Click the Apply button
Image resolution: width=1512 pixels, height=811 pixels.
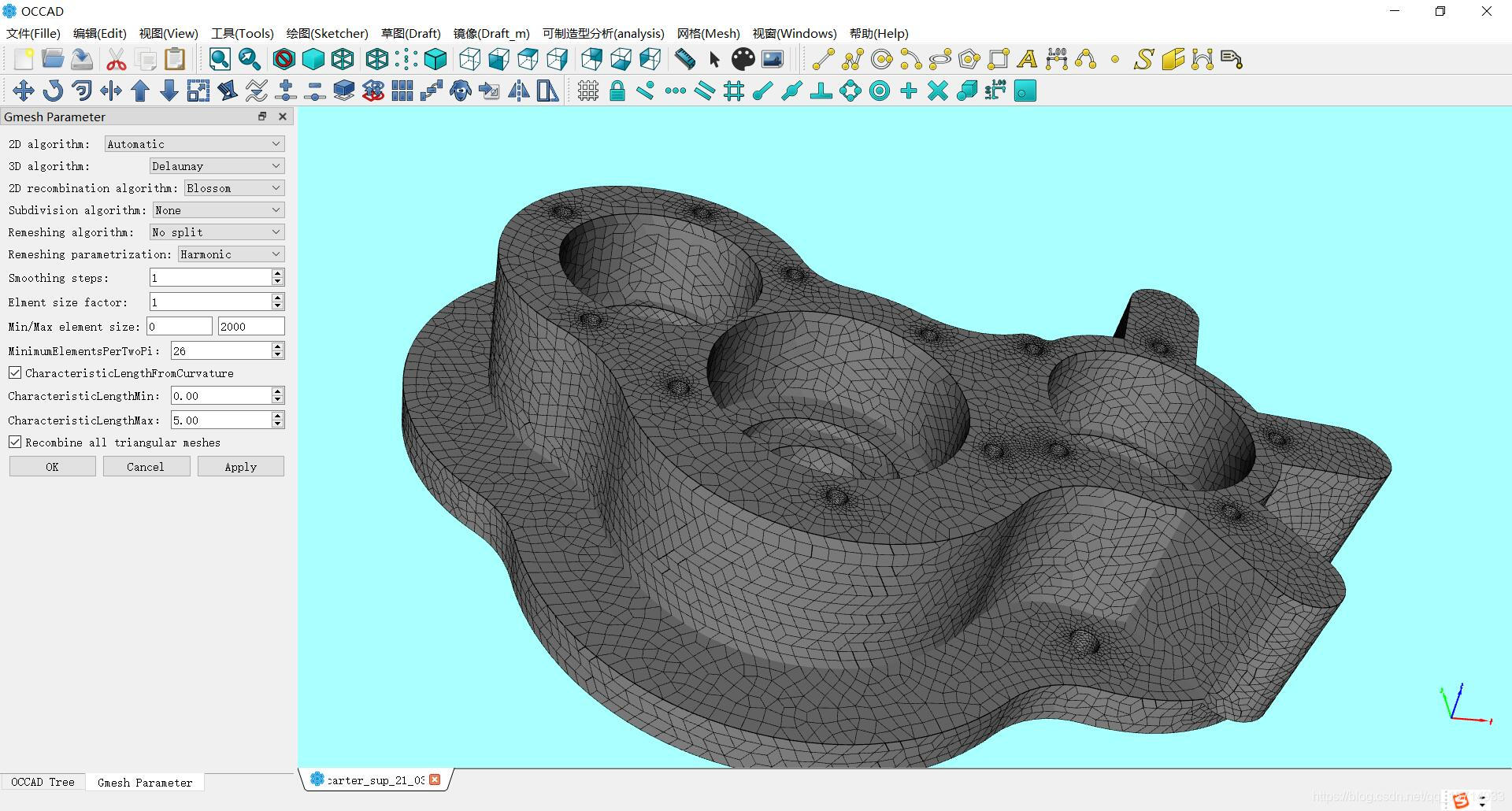click(x=240, y=467)
